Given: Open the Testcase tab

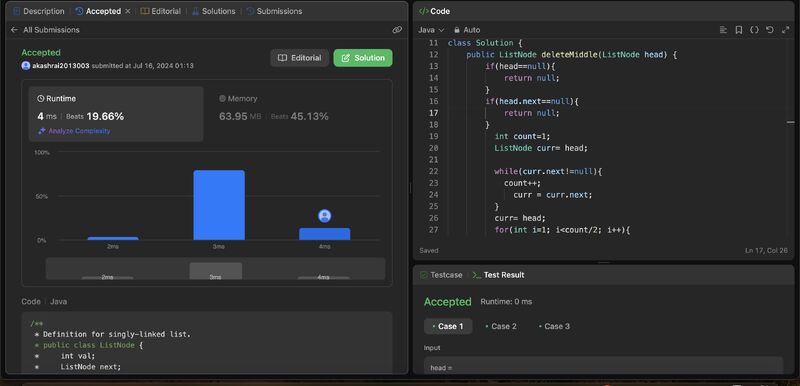Looking at the screenshot, I should 441,275.
